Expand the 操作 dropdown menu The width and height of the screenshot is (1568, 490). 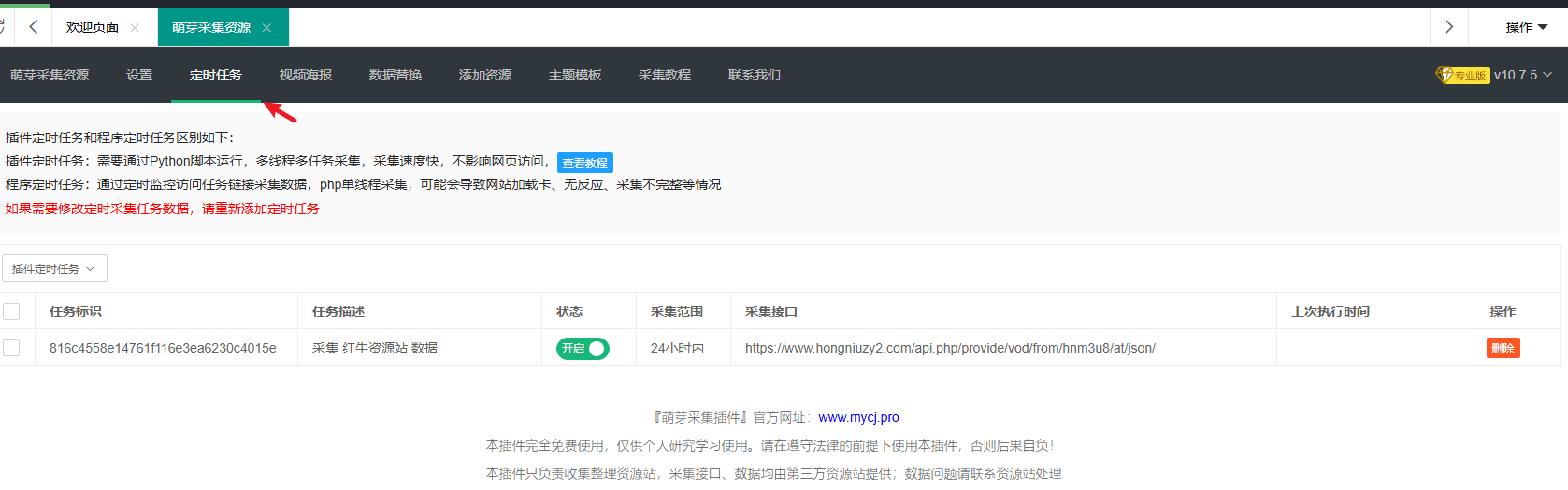[x=1526, y=27]
